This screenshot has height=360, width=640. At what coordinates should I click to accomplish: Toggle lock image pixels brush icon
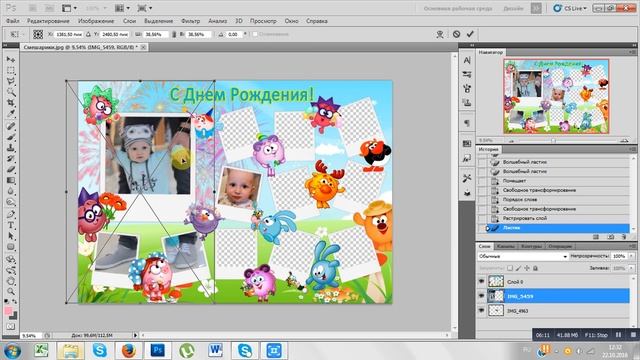(x=518, y=268)
